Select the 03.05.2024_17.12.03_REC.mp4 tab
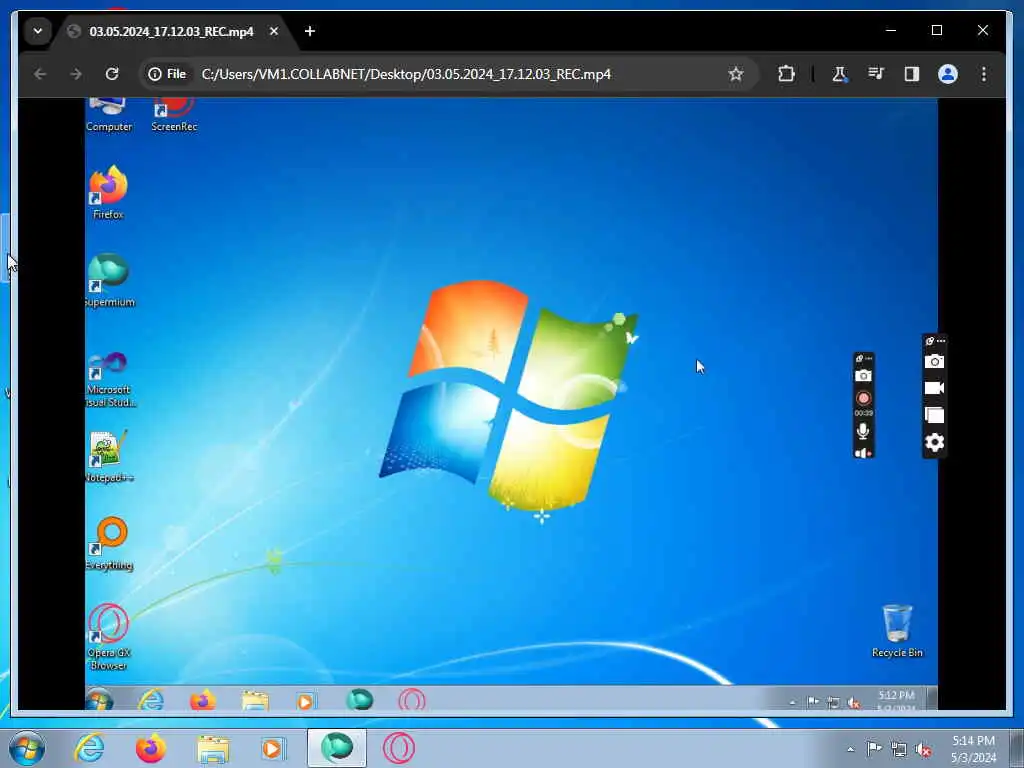 (x=171, y=31)
